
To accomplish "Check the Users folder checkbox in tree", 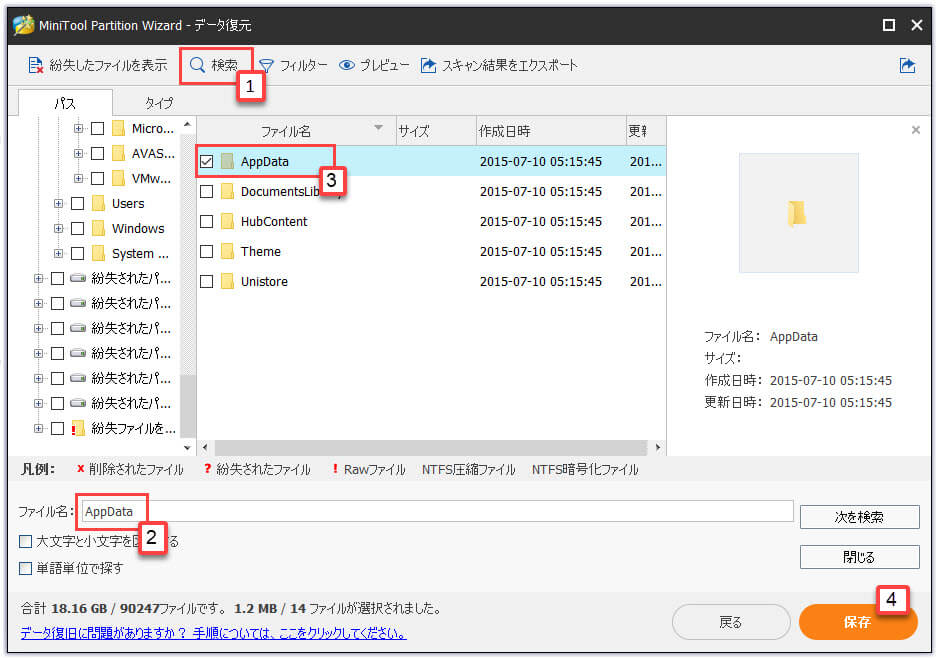I will click(78, 203).
